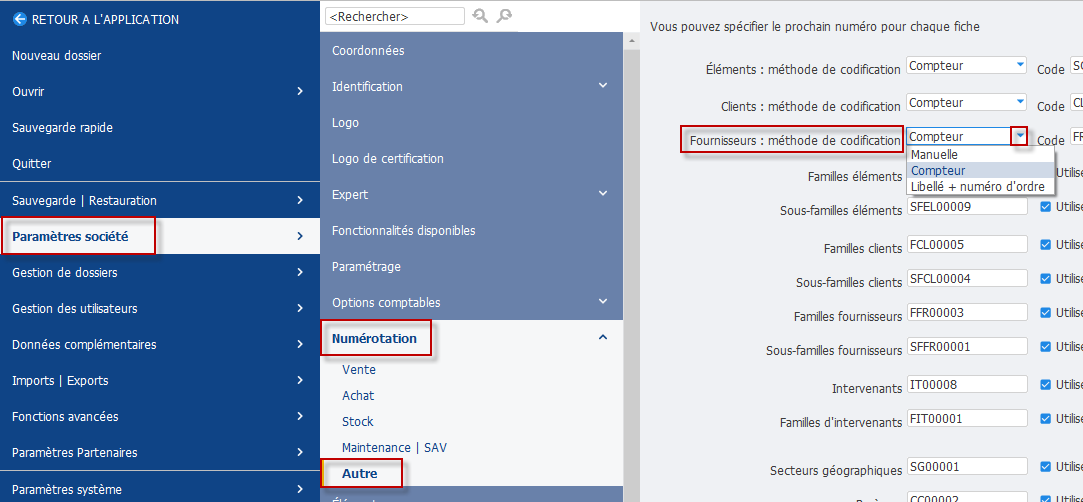Edit Familles fournisseurs field FFR00003
Image resolution: width=1083 pixels, height=502 pixels.
click(x=967, y=313)
